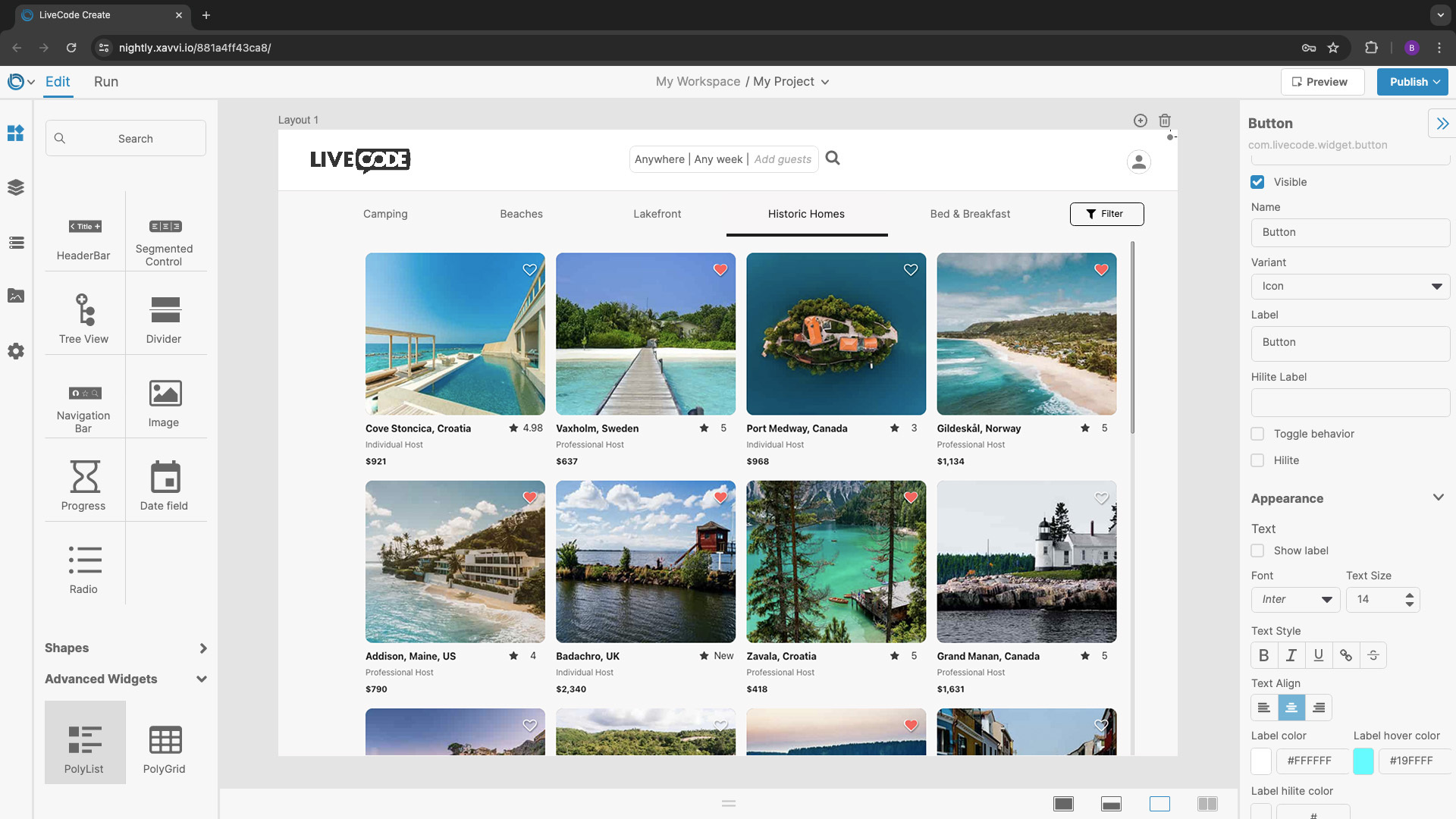This screenshot has width=1456, height=819.
Task: Click the Preview button
Action: [1322, 82]
